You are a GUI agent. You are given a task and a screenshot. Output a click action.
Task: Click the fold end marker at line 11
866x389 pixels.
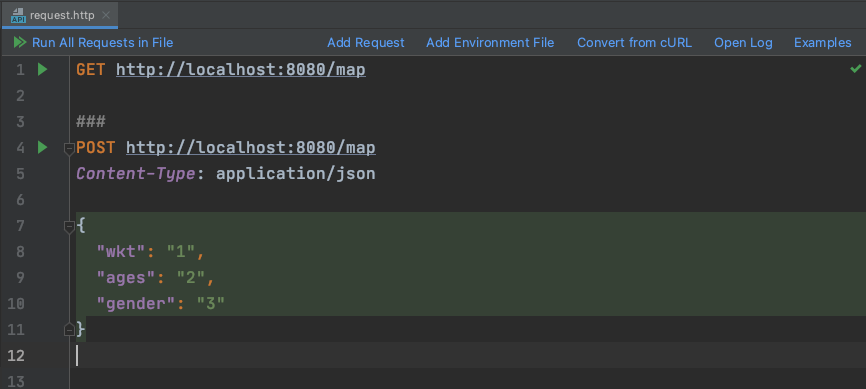point(69,330)
